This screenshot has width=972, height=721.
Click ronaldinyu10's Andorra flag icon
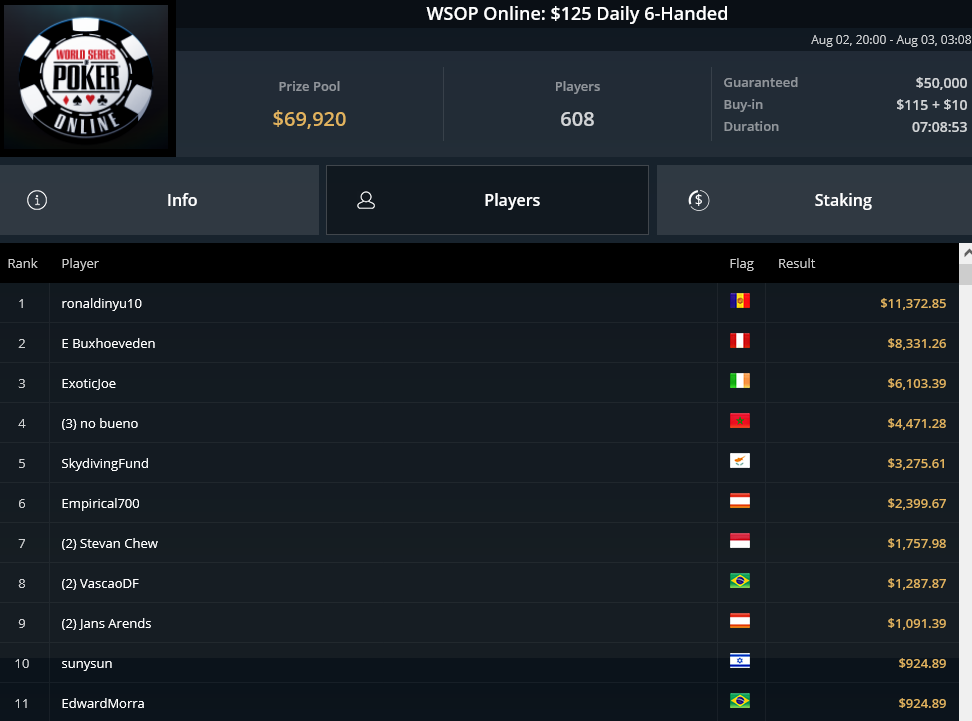pos(740,301)
